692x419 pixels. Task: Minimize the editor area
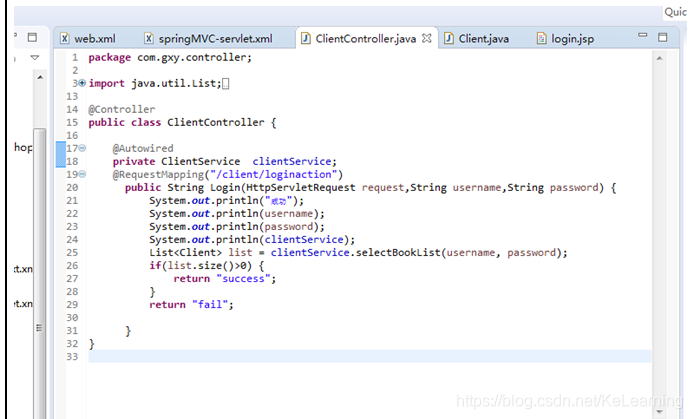(643, 35)
